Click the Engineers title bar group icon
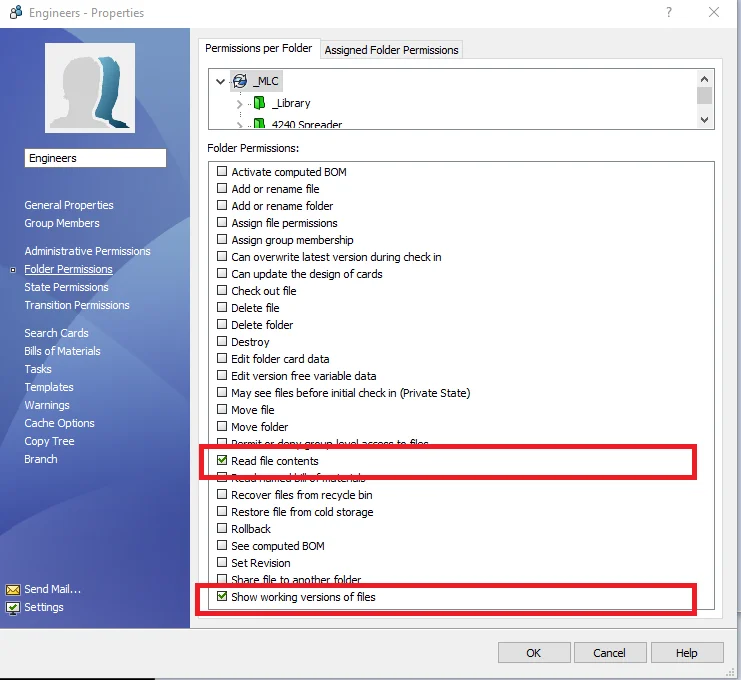This screenshot has width=741, height=680. coord(13,13)
